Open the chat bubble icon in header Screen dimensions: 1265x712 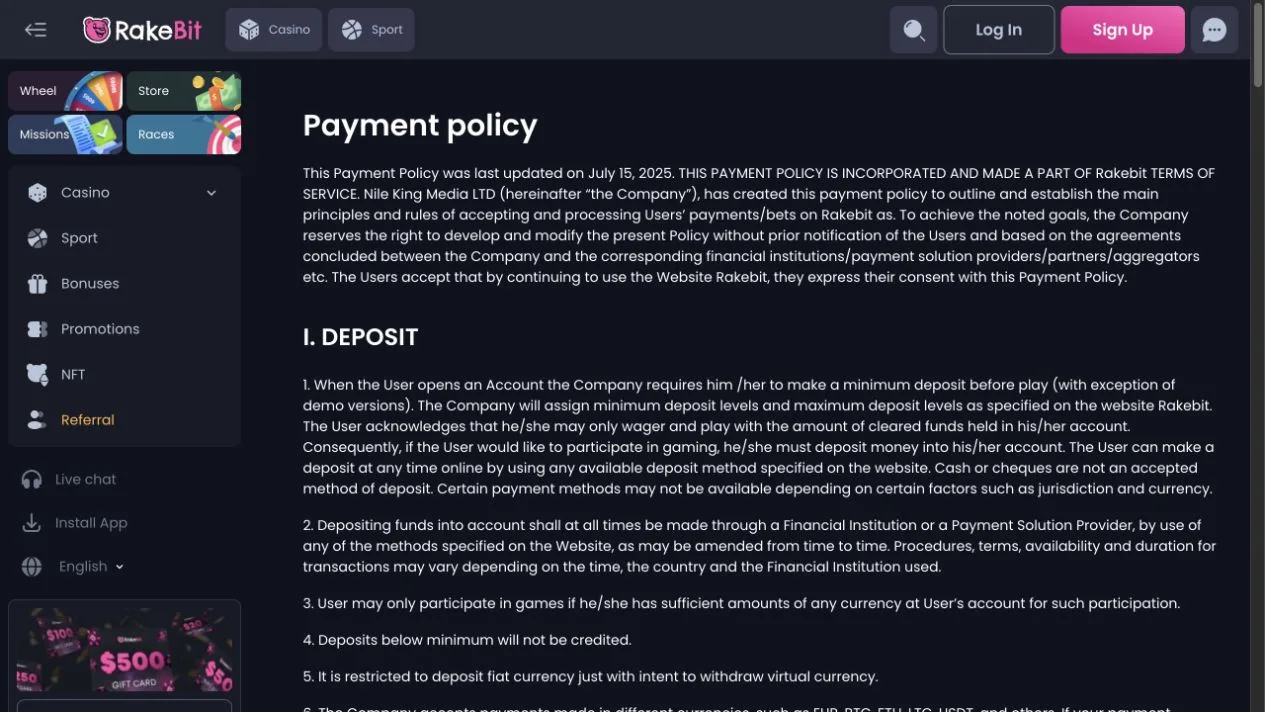click(x=1214, y=30)
